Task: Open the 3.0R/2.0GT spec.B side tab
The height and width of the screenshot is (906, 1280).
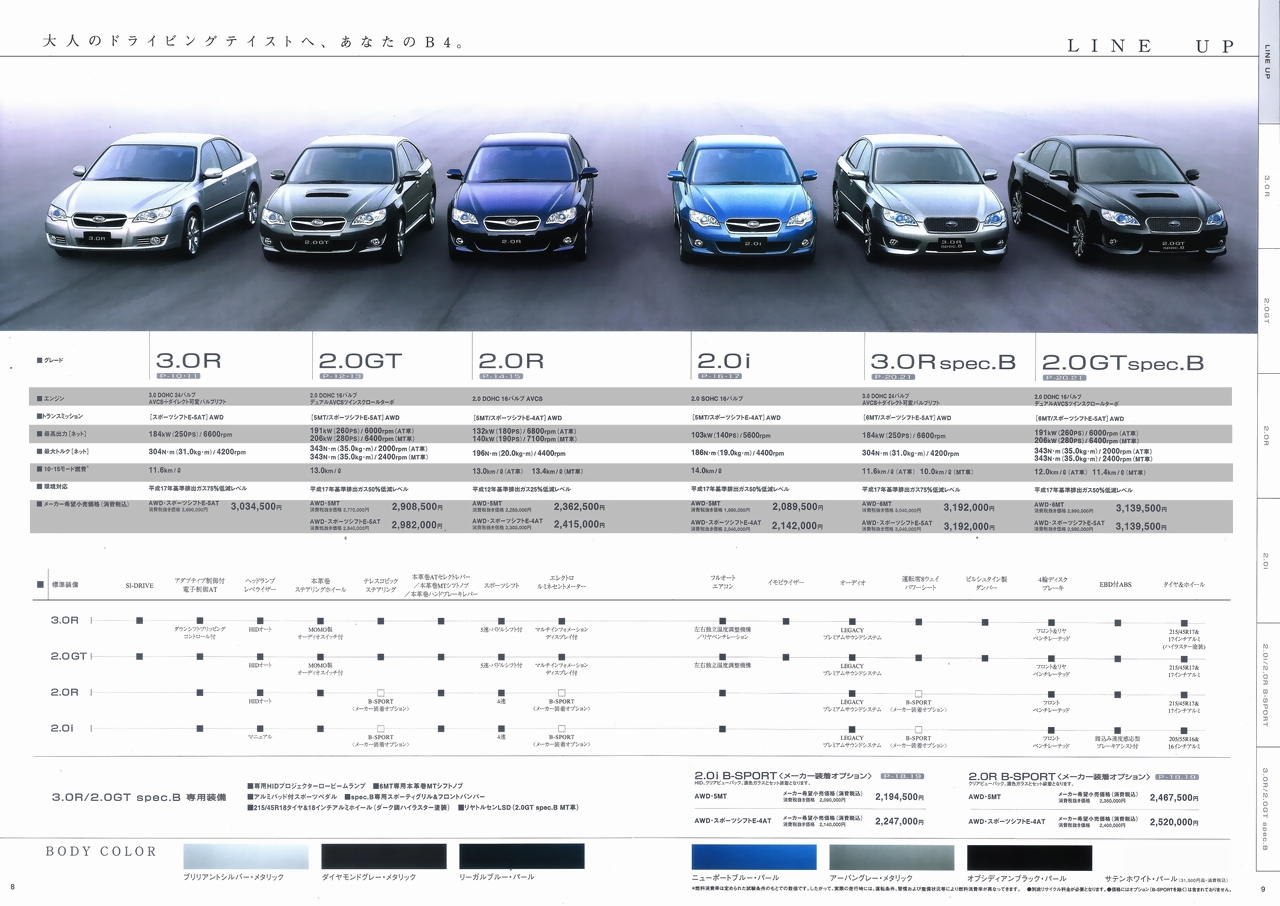Action: [1267, 809]
